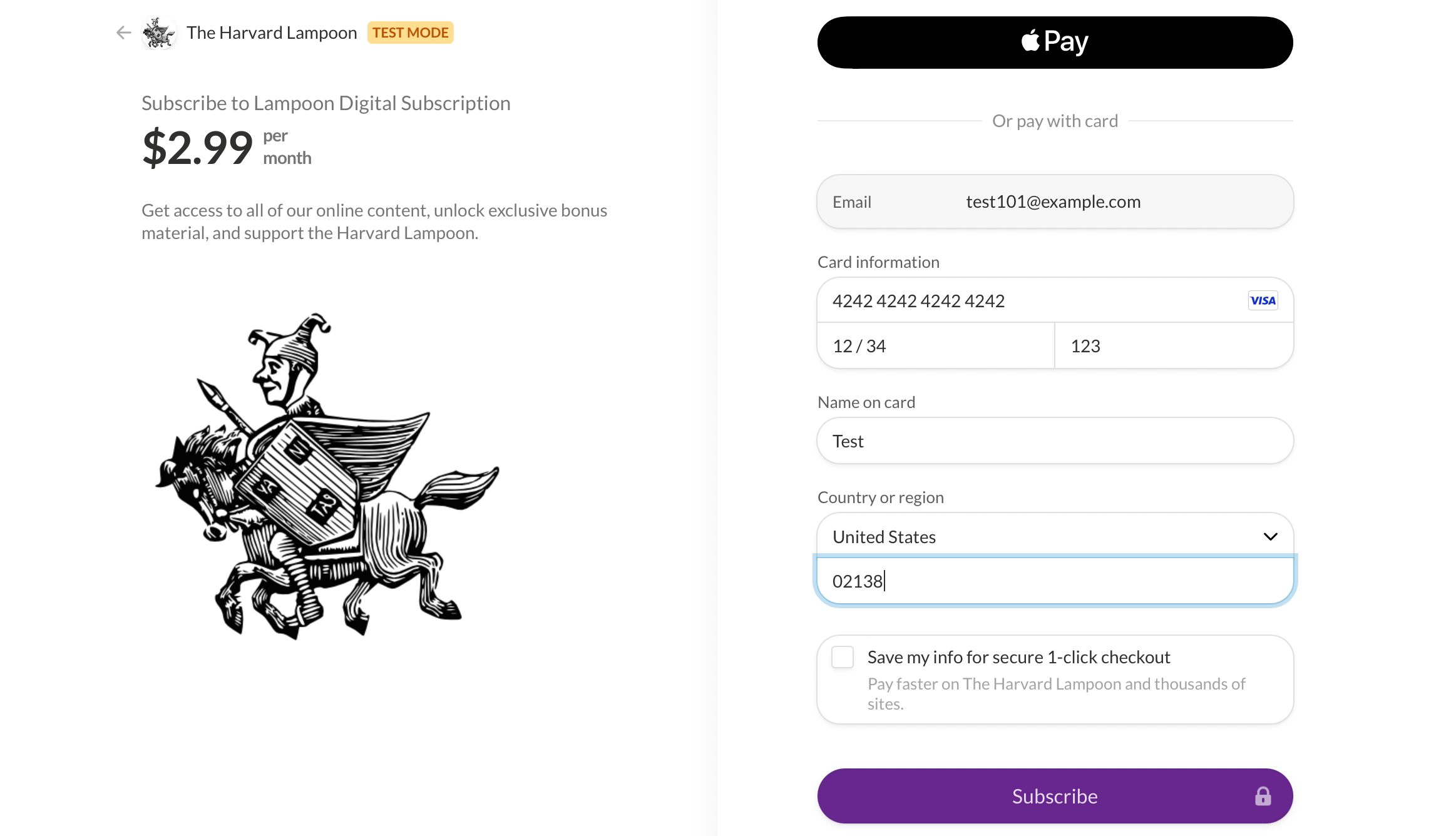Edit the Name on card field
The height and width of the screenshot is (836, 1456).
tap(1055, 441)
